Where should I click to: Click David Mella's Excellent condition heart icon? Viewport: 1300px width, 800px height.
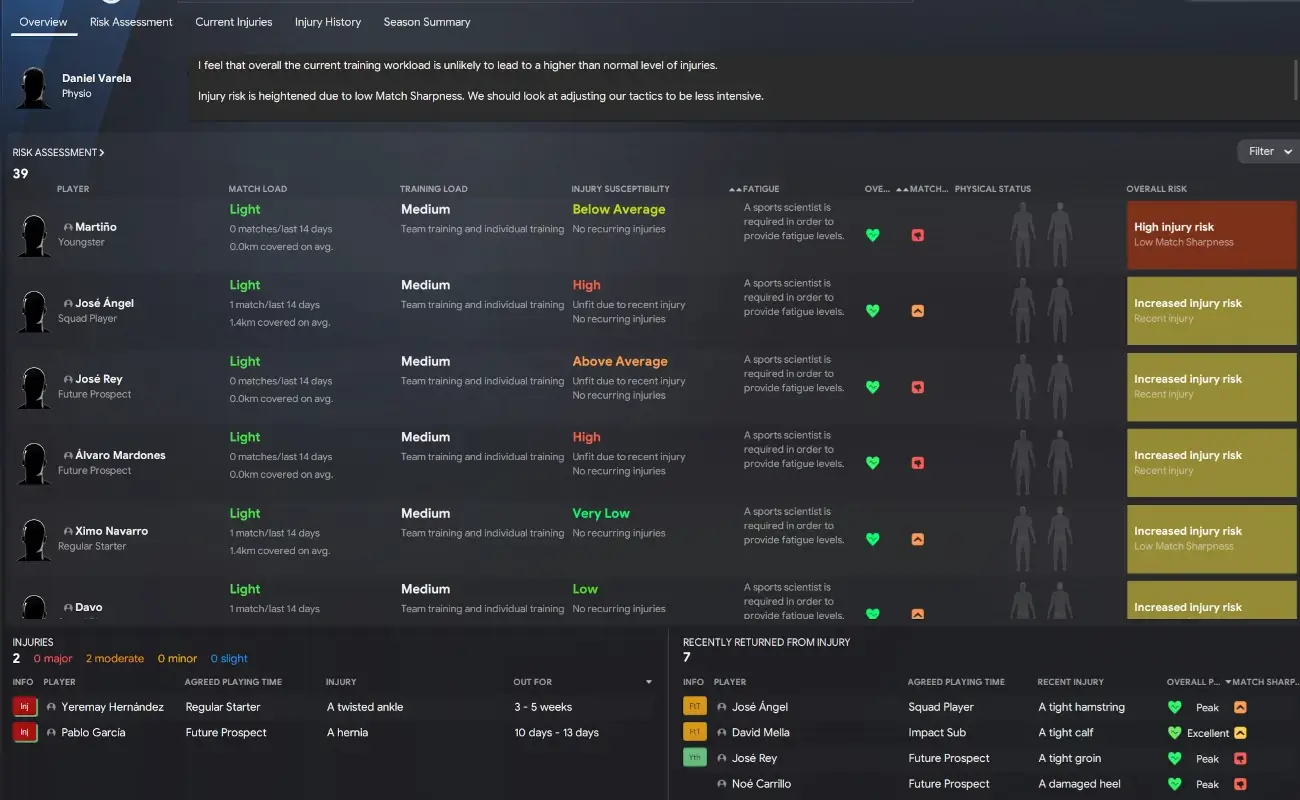click(1175, 733)
